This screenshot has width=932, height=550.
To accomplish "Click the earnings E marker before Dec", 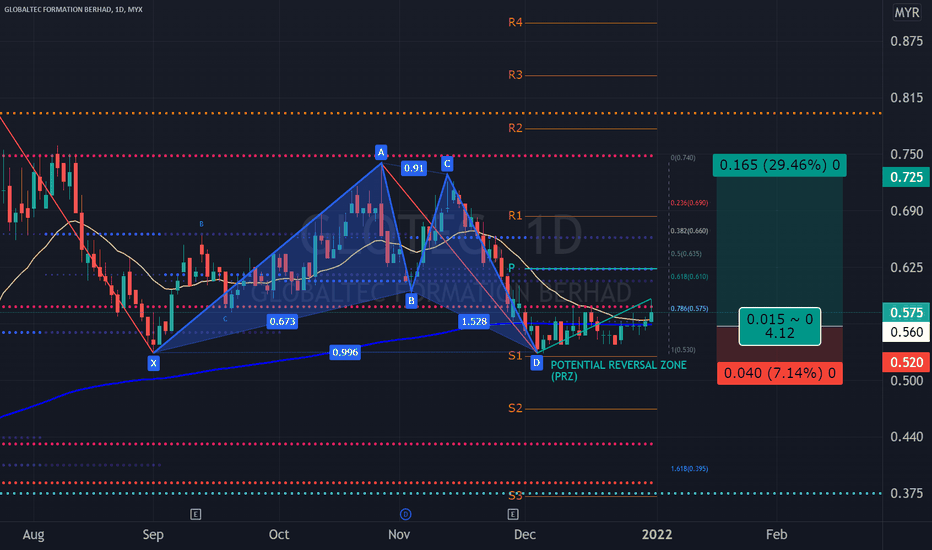I will 513,514.
